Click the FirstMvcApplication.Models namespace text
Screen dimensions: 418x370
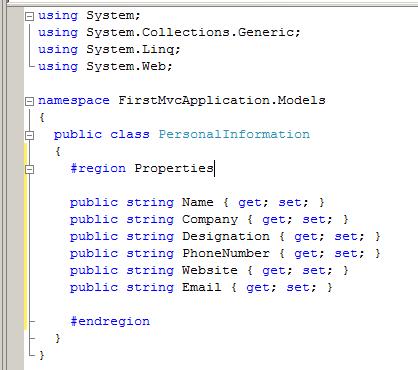pyautogui.click(x=222, y=101)
